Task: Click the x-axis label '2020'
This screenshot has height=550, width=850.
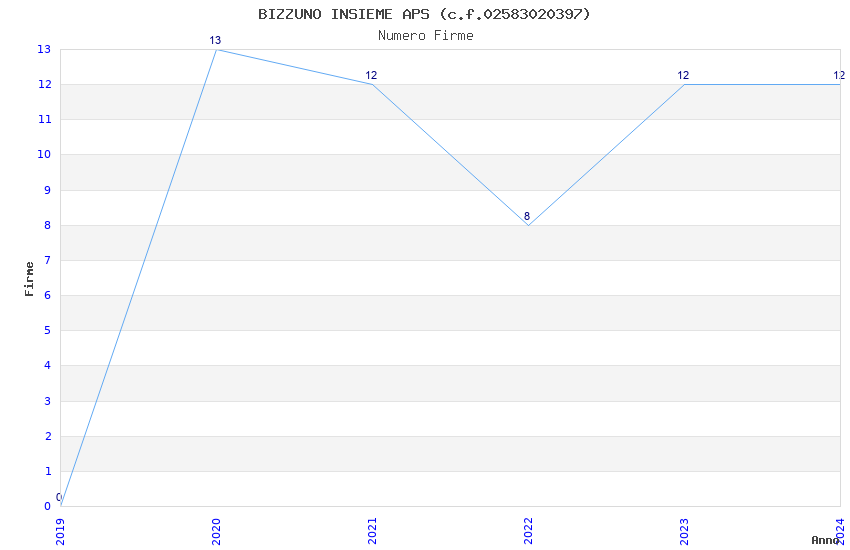Action: (216, 532)
